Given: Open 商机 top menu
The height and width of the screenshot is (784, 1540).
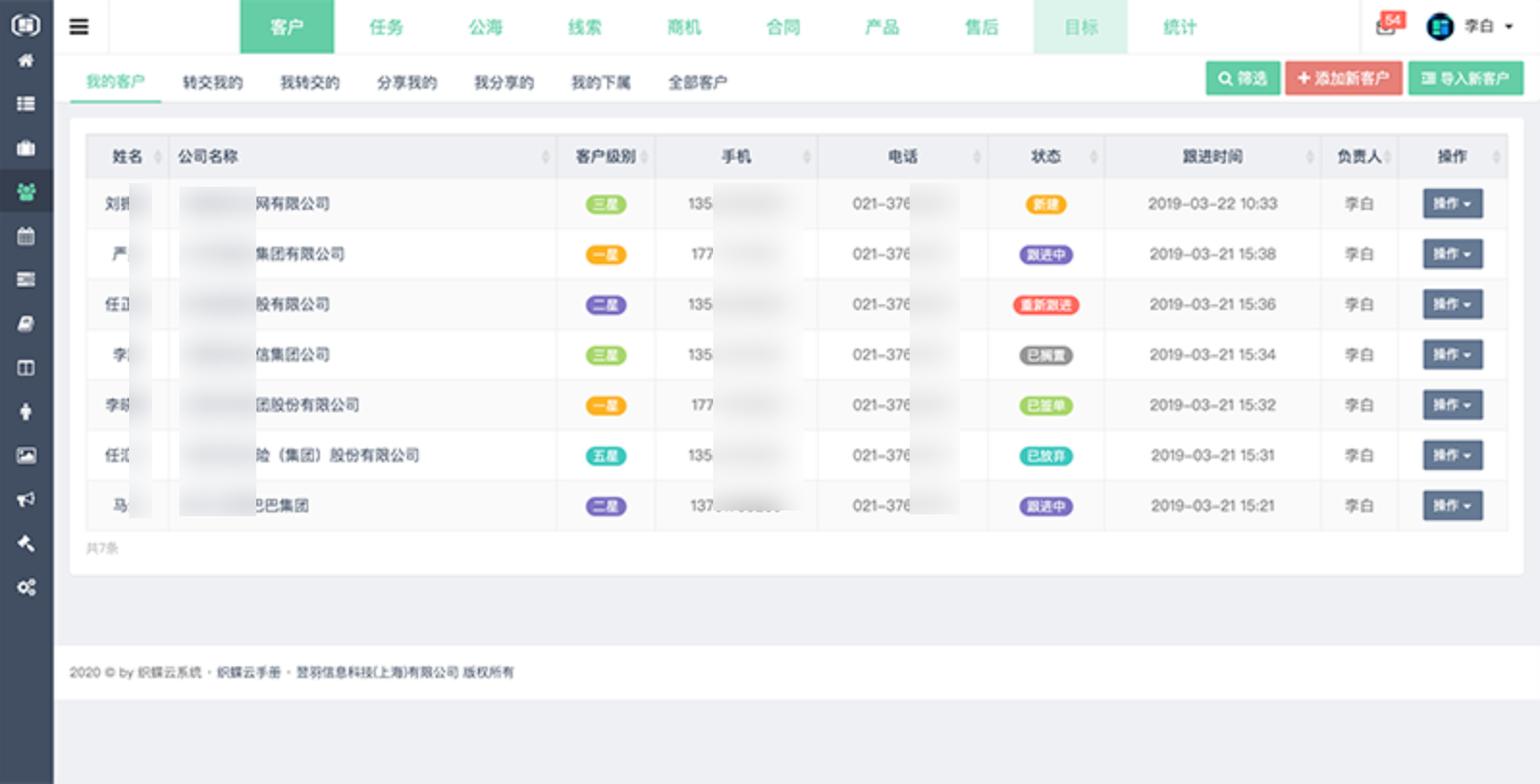Looking at the screenshot, I should [684, 27].
